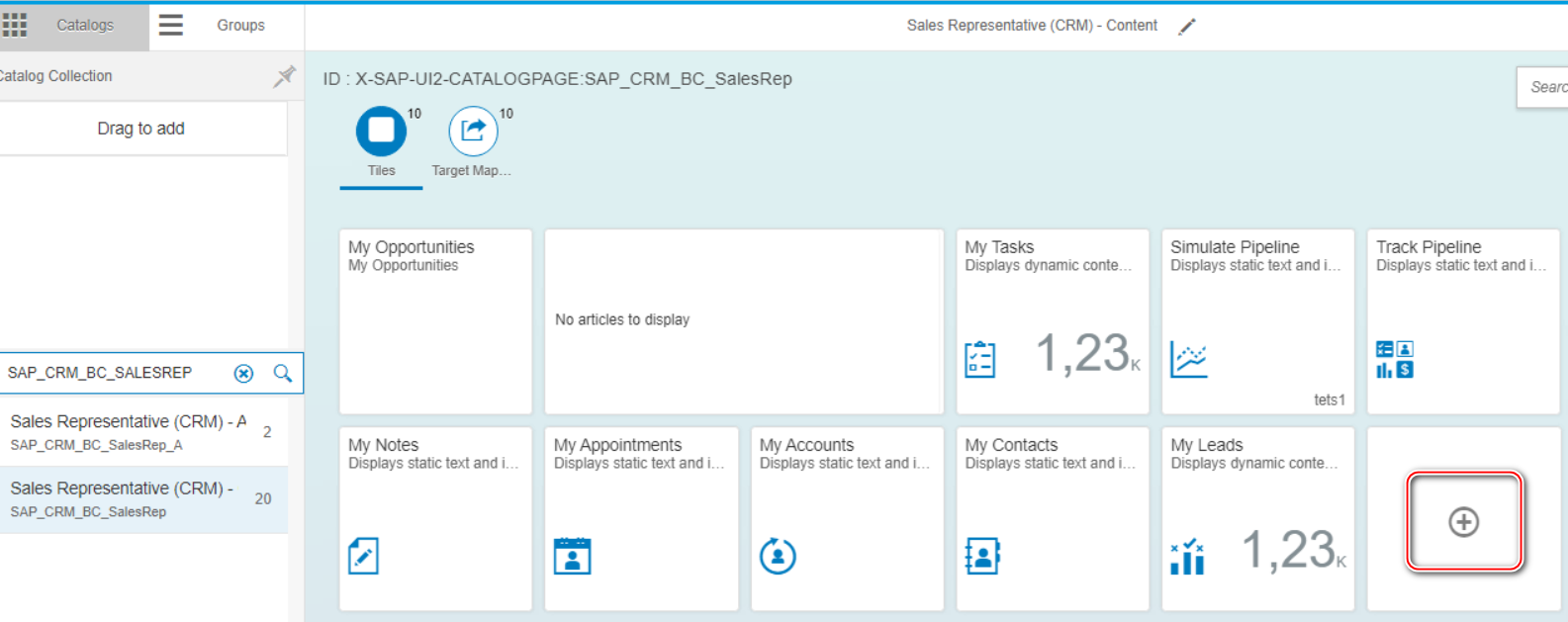Screen dimensions: 1568x622
Task: Switch to the Groups tab
Action: tap(240, 26)
